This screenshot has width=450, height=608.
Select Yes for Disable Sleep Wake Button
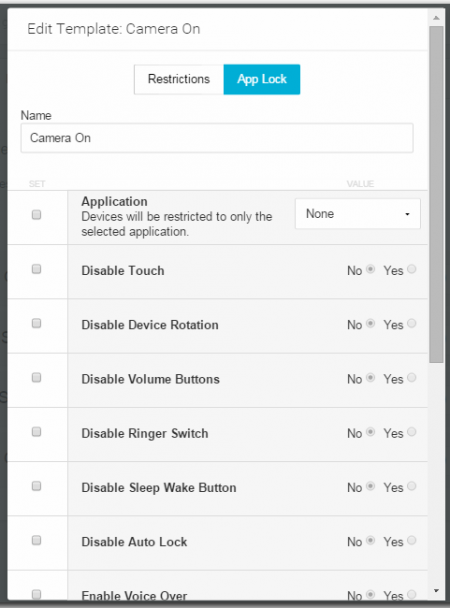tap(412, 486)
